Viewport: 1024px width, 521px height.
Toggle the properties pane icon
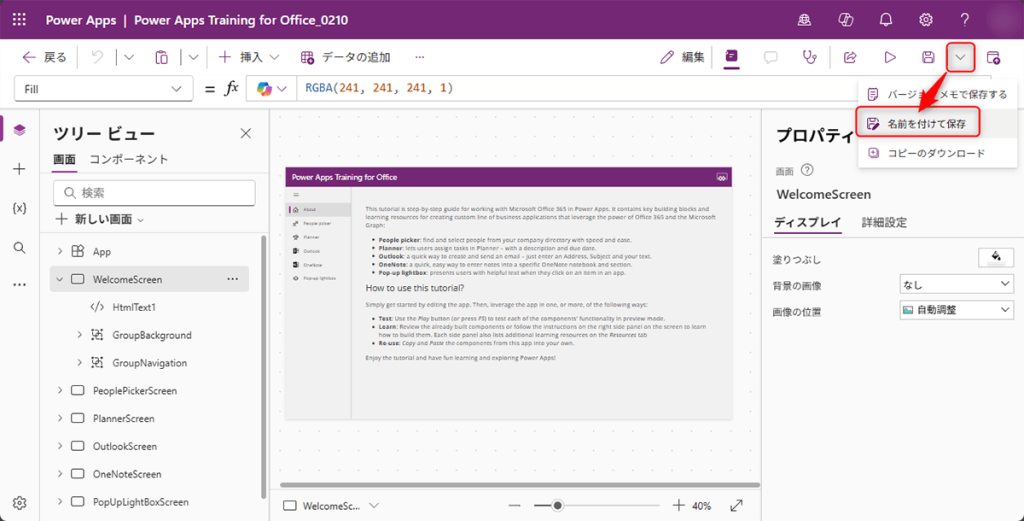pos(732,57)
